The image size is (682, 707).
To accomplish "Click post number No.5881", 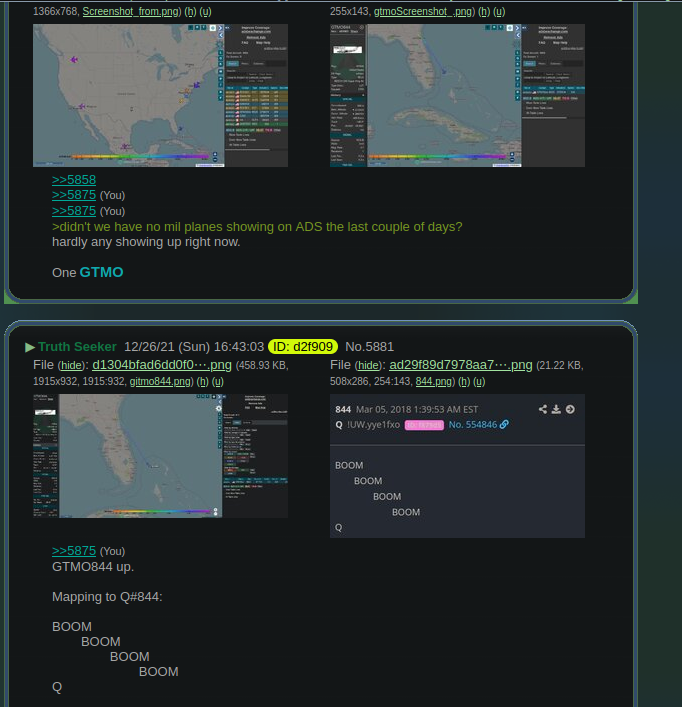I will [369, 347].
